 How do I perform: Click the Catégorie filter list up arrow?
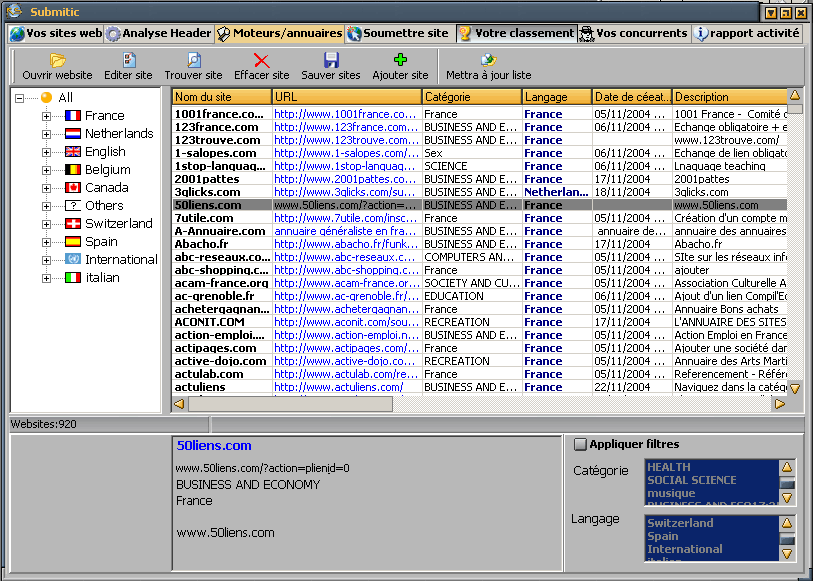click(x=787, y=467)
